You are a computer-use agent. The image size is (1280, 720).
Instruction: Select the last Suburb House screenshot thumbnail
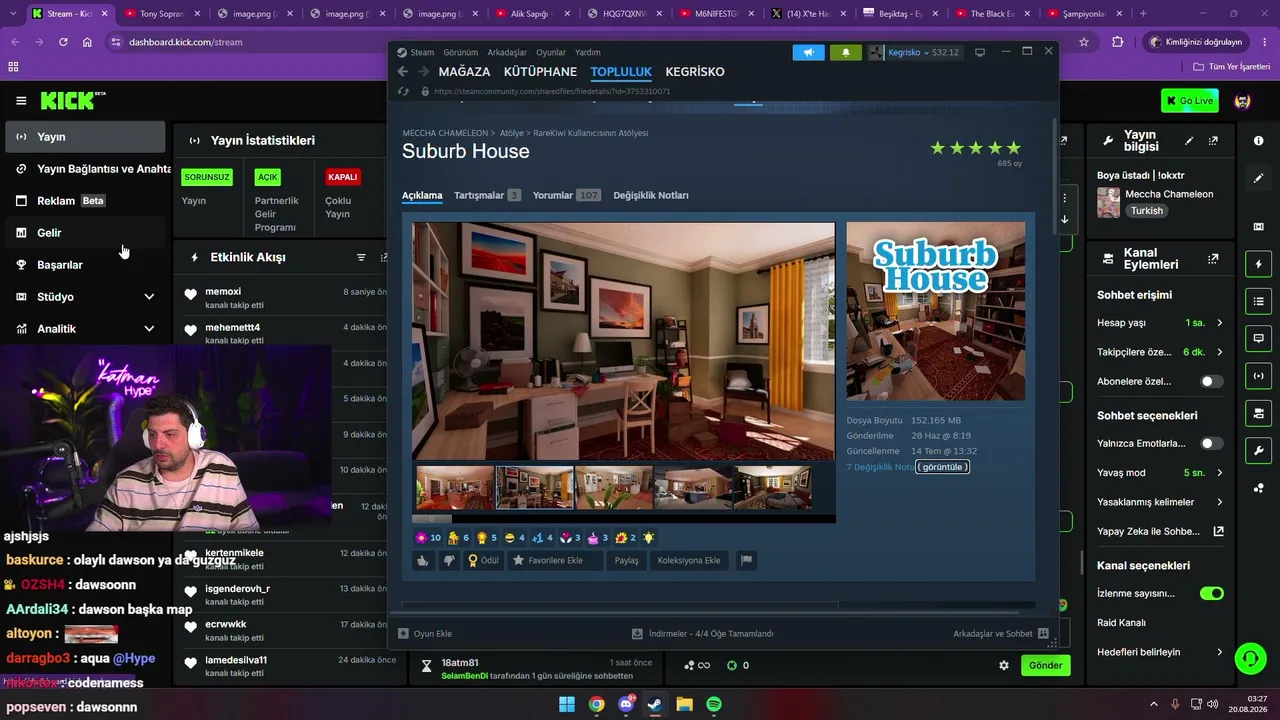pos(773,488)
